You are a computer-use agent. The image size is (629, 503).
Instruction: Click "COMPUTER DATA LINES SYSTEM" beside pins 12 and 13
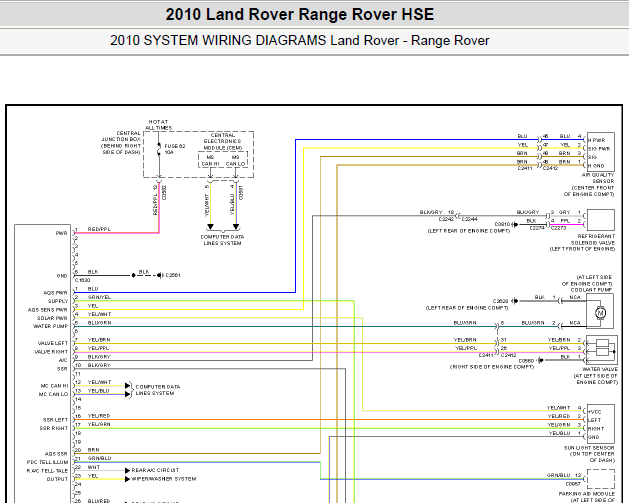(x=158, y=390)
